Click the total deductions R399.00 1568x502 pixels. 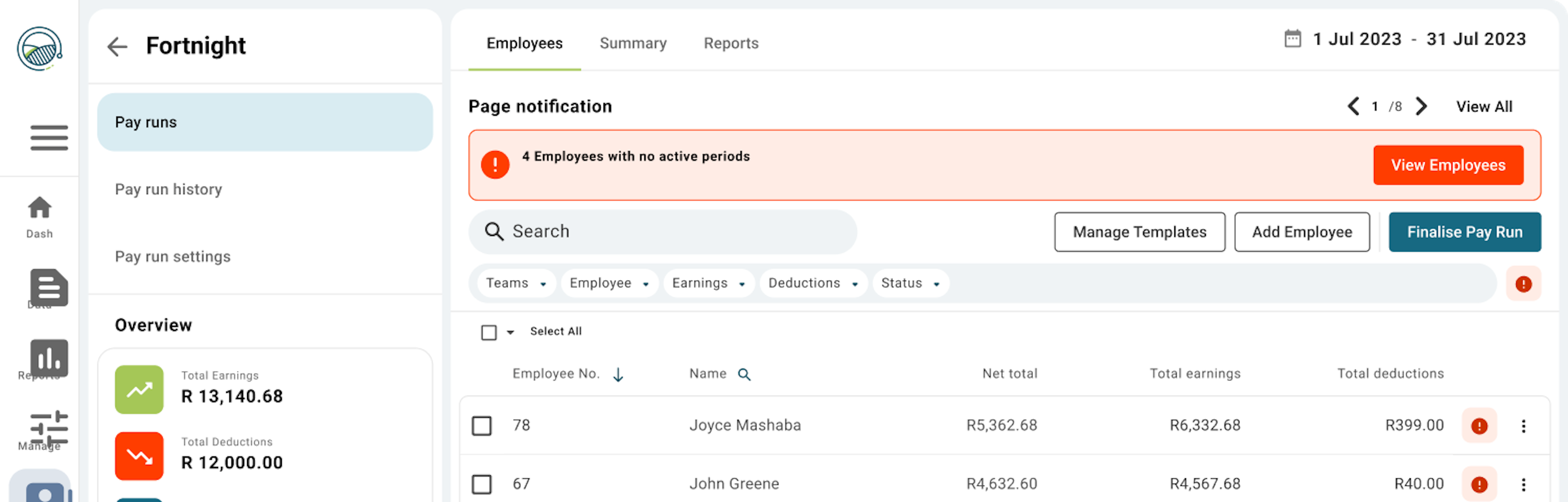point(1414,425)
